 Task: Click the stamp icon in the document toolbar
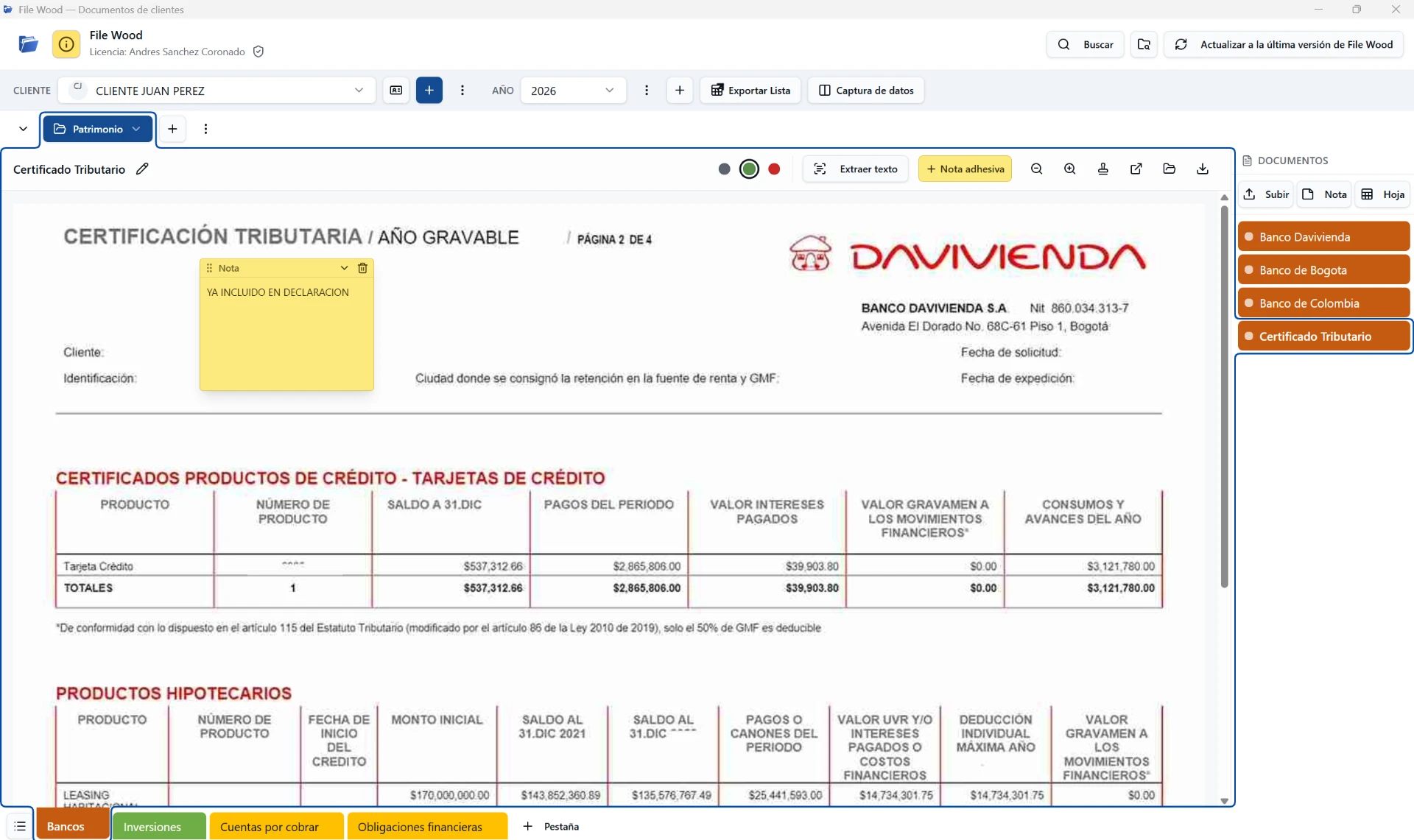[1102, 169]
